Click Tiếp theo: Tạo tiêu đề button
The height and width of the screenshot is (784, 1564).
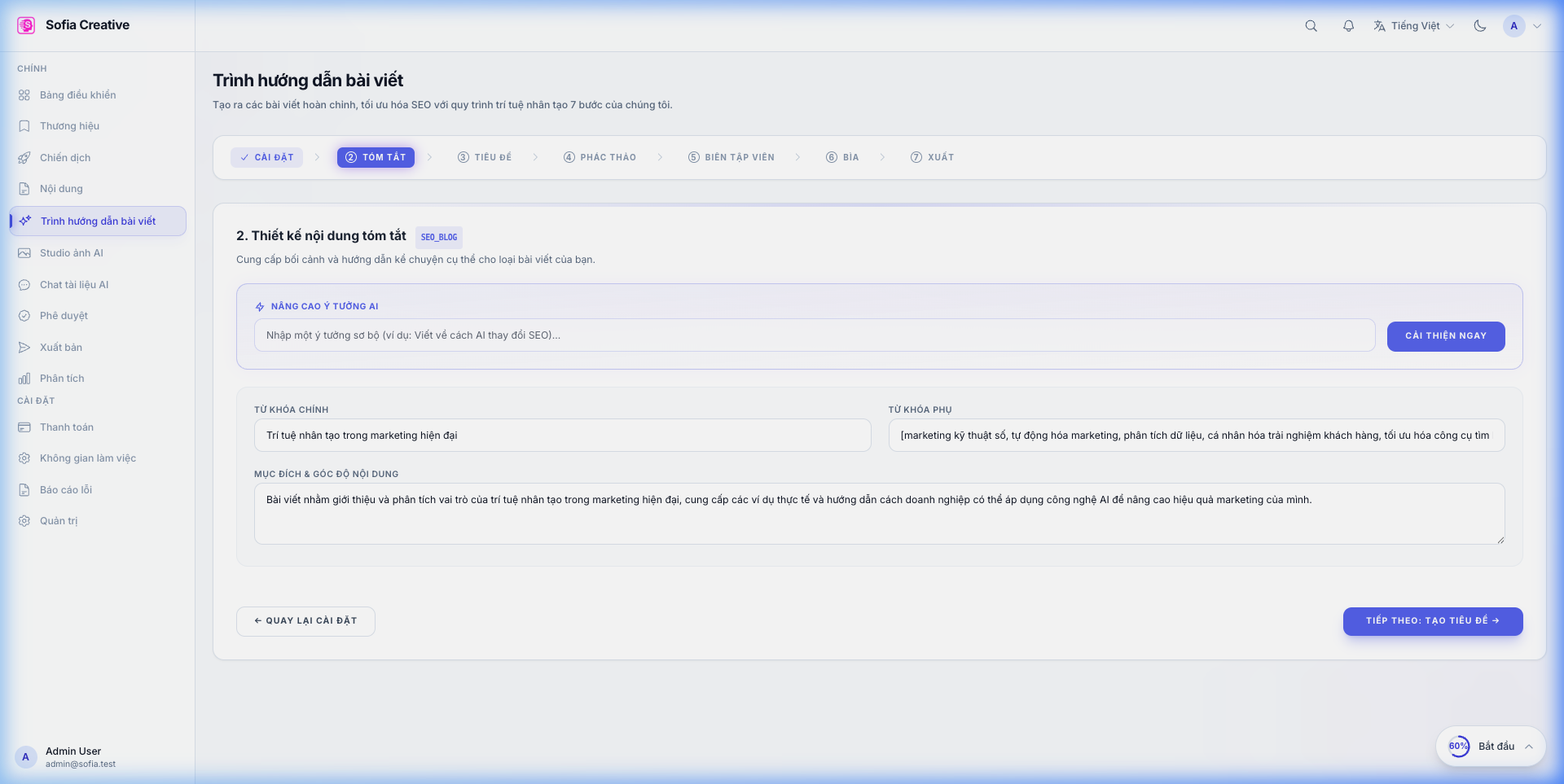(1432, 621)
